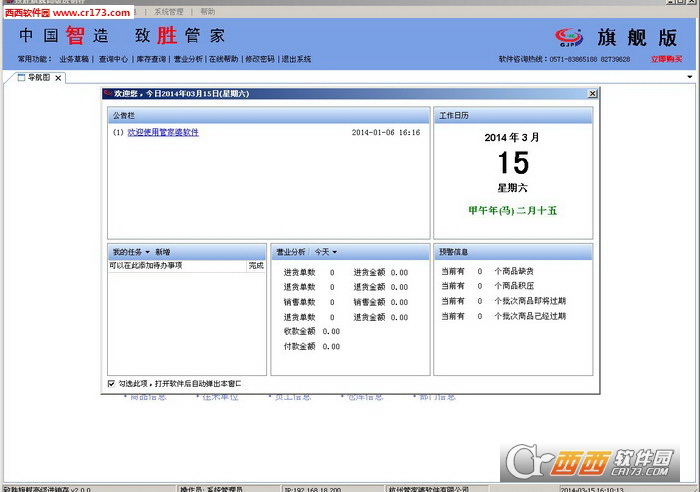Close the 导航图 tab with its X
700x492 pixels.
click(x=58, y=78)
